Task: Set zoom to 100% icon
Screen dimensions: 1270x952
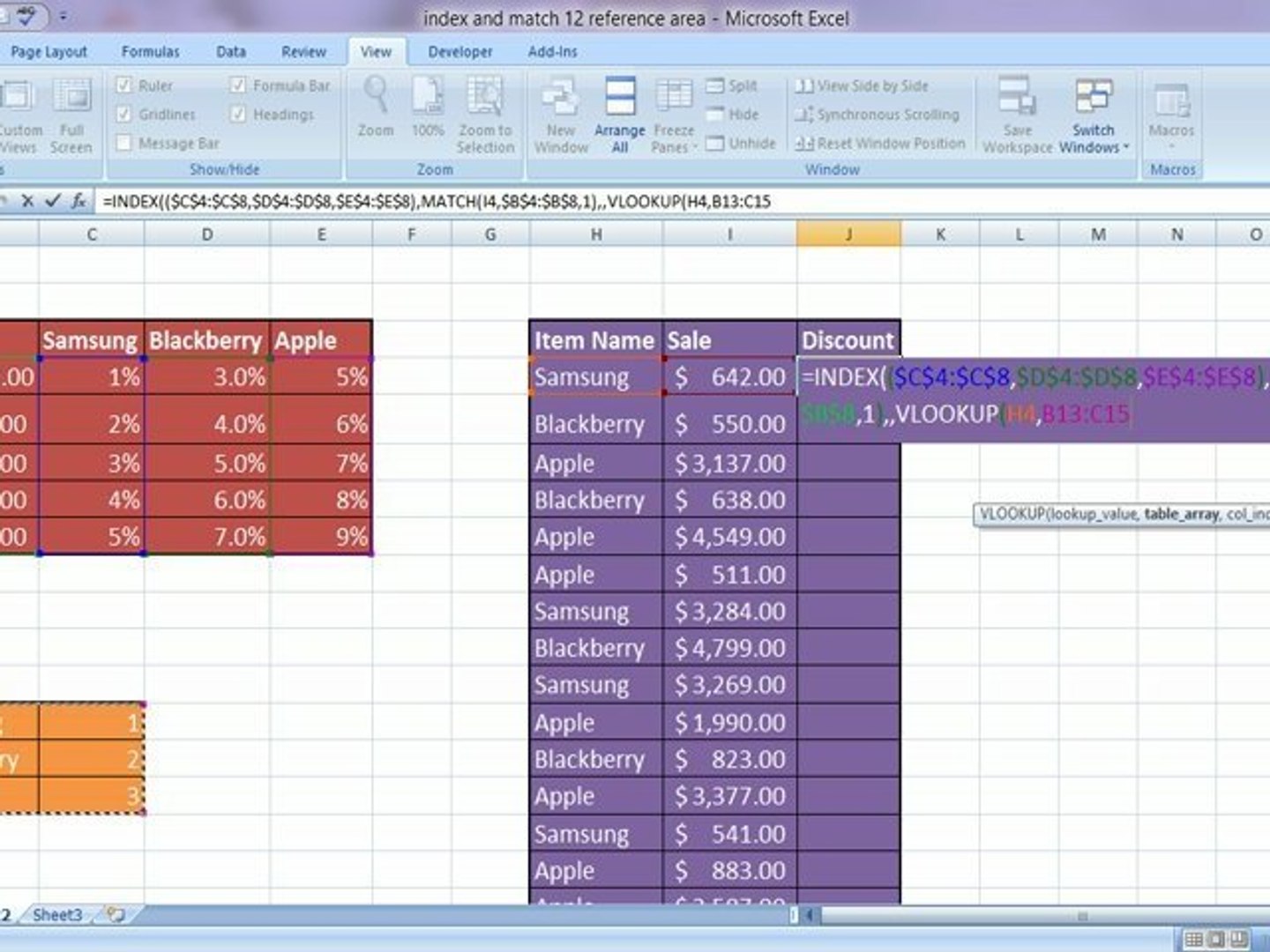Action: [x=428, y=96]
